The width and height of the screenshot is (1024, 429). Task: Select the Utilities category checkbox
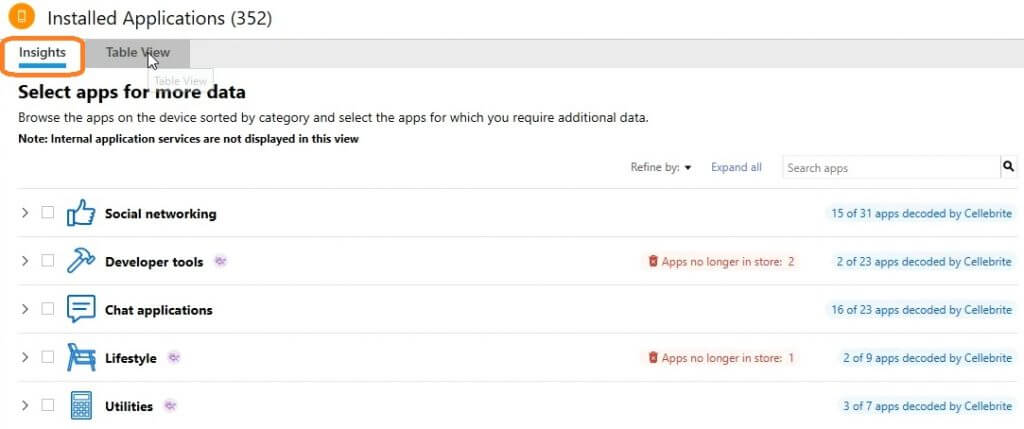[47, 405]
